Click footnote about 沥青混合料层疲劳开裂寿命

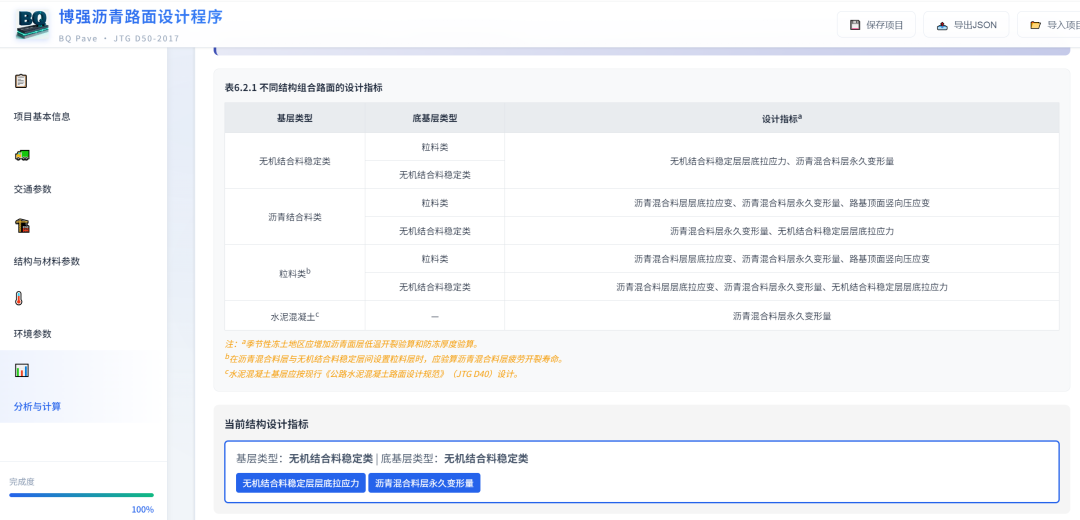coord(395,359)
